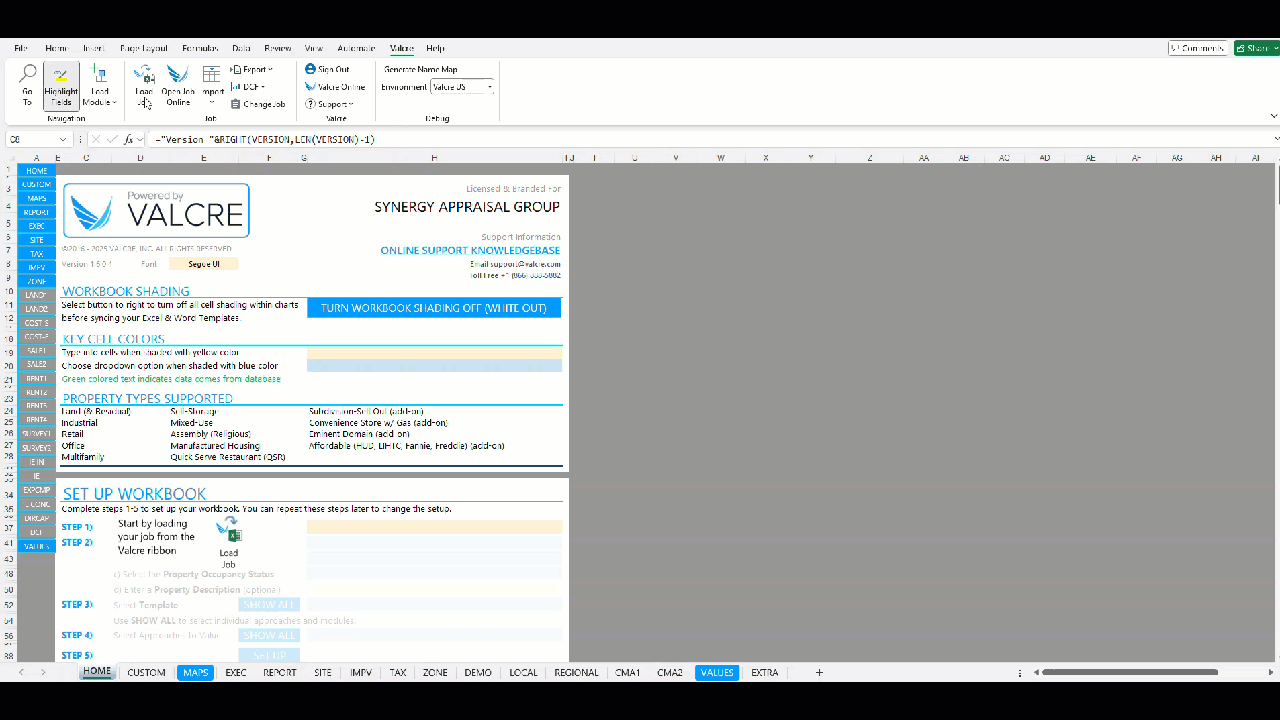This screenshot has width=1280, height=720.
Task: Click the VALUES sidebar navigation button
Action: coord(37,547)
